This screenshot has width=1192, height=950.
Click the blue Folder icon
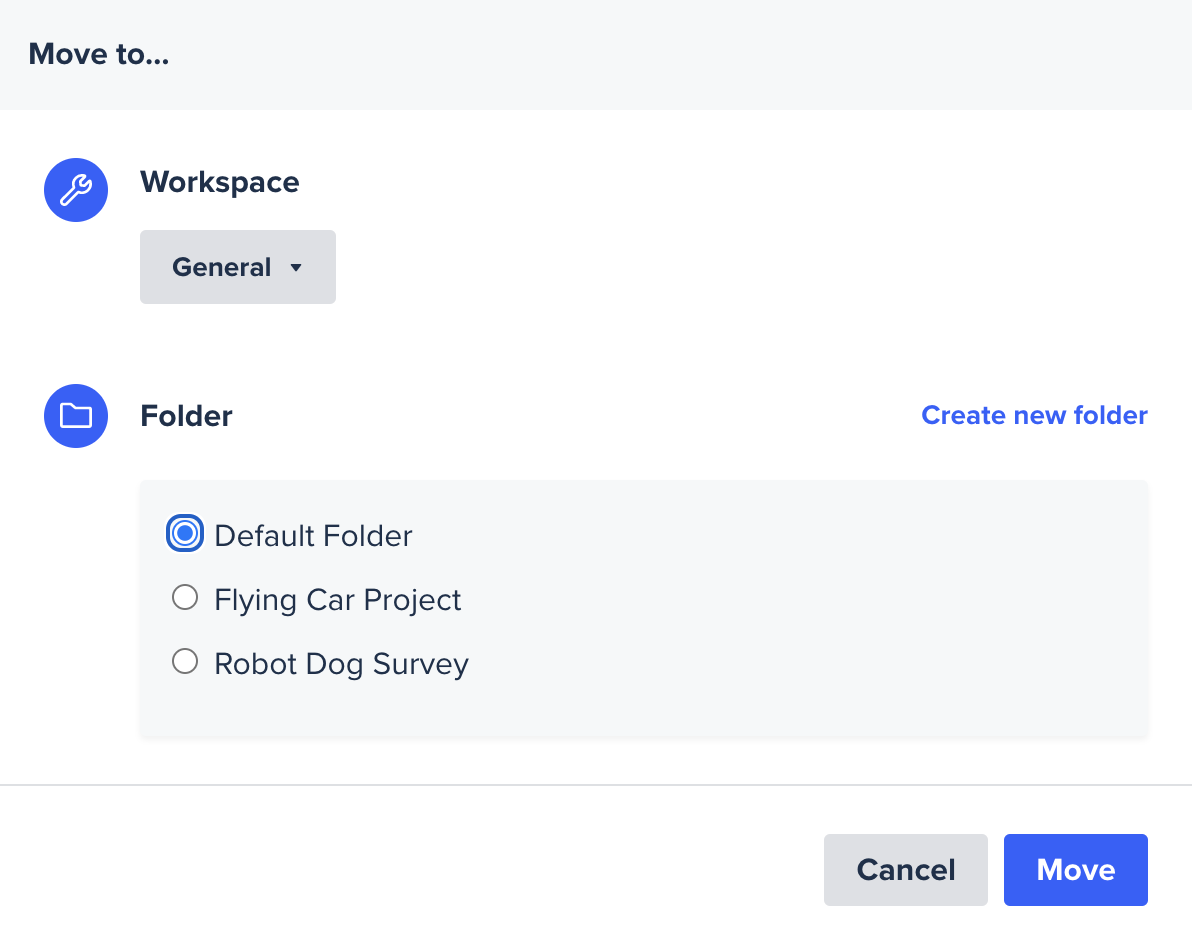pos(76,416)
